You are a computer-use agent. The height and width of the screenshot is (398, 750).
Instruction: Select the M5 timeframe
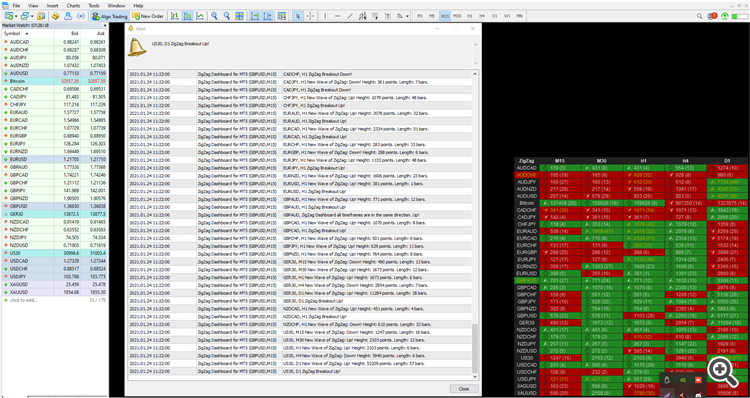click(432, 16)
